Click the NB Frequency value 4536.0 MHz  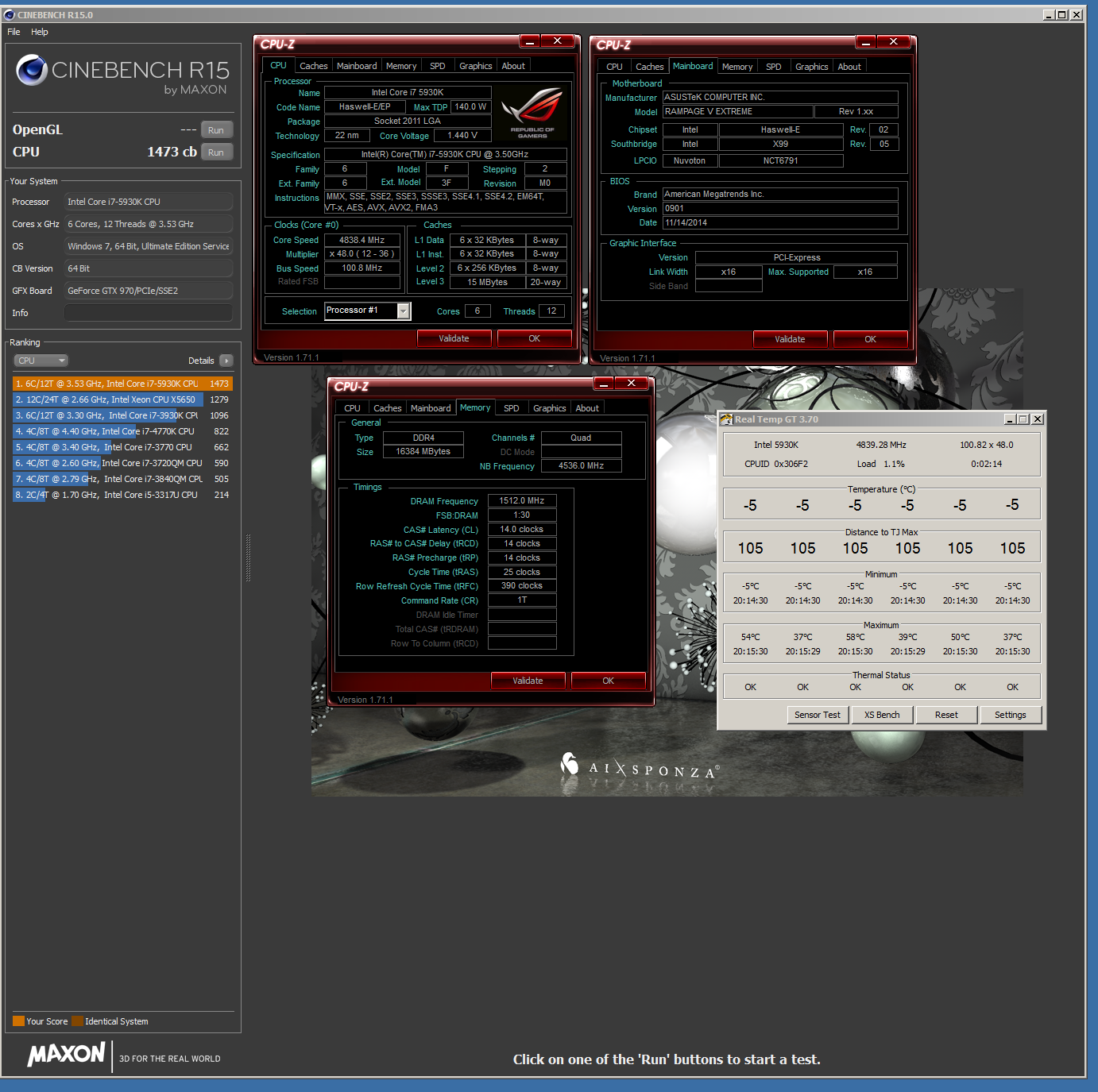[581, 466]
